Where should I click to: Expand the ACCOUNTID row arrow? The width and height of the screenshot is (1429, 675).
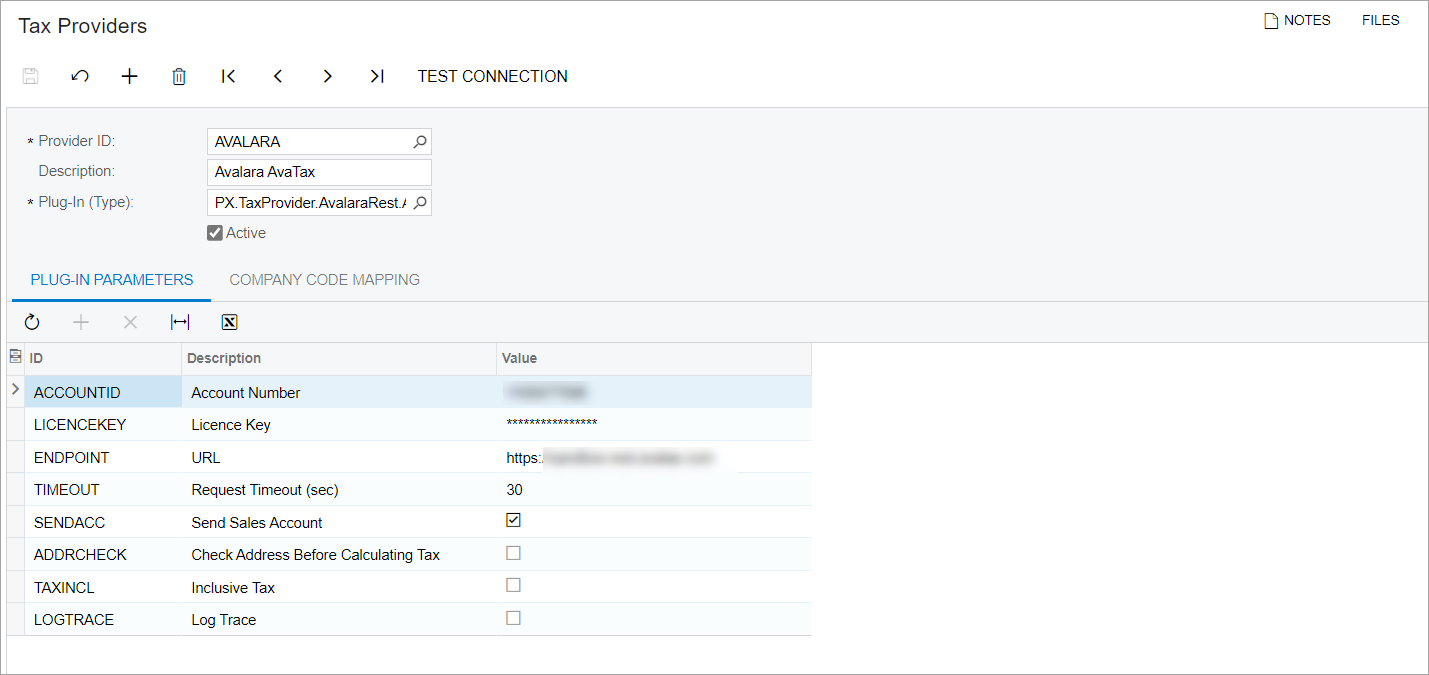(x=15, y=389)
